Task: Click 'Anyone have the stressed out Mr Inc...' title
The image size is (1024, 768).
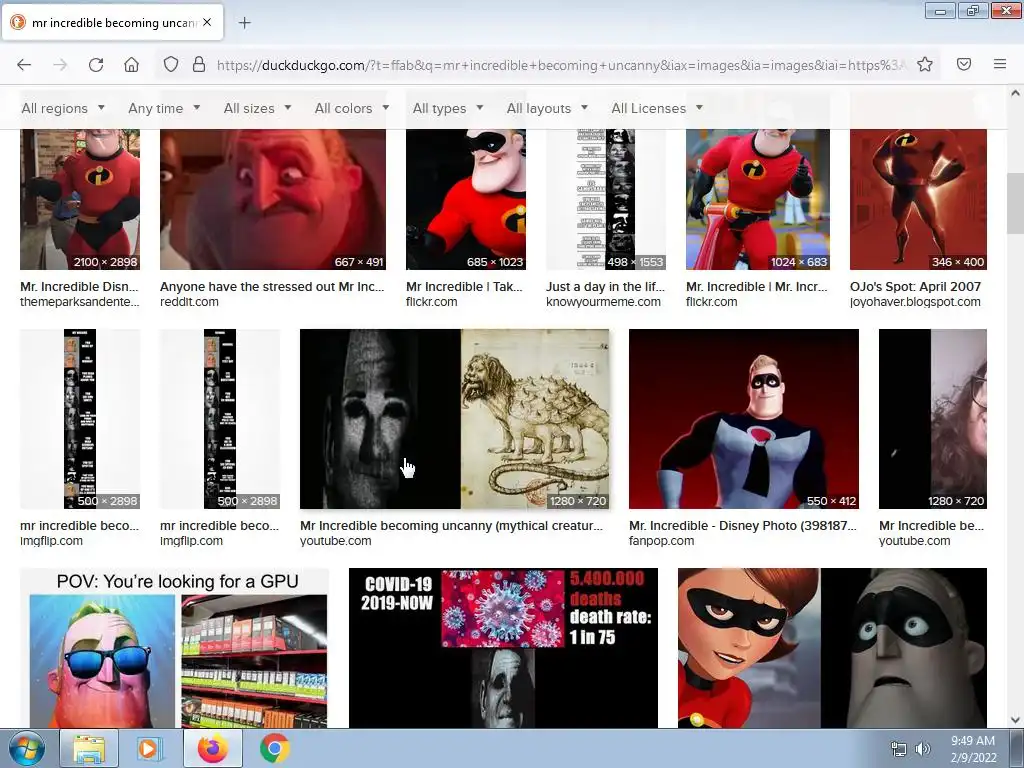Action: coord(272,286)
